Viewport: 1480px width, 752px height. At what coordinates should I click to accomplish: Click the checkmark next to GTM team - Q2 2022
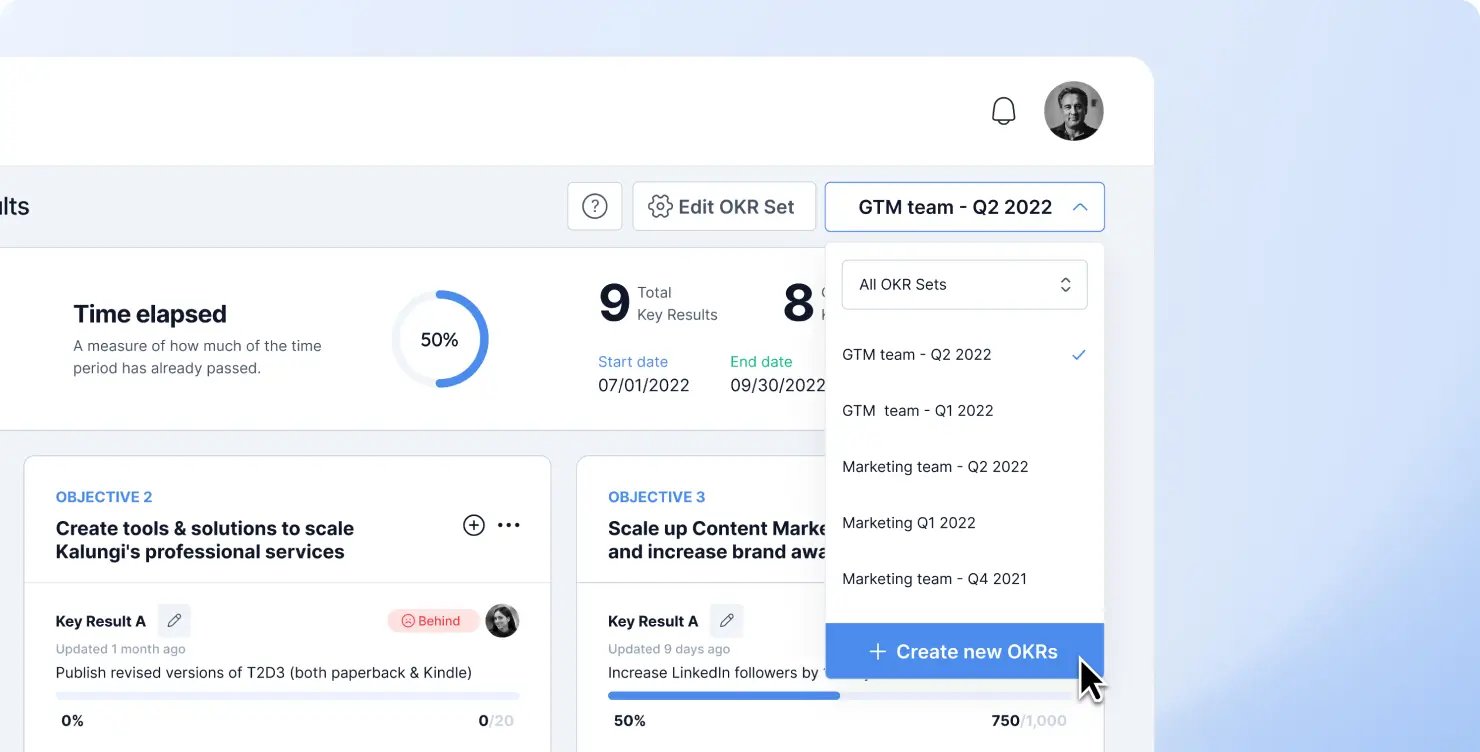[x=1078, y=354]
